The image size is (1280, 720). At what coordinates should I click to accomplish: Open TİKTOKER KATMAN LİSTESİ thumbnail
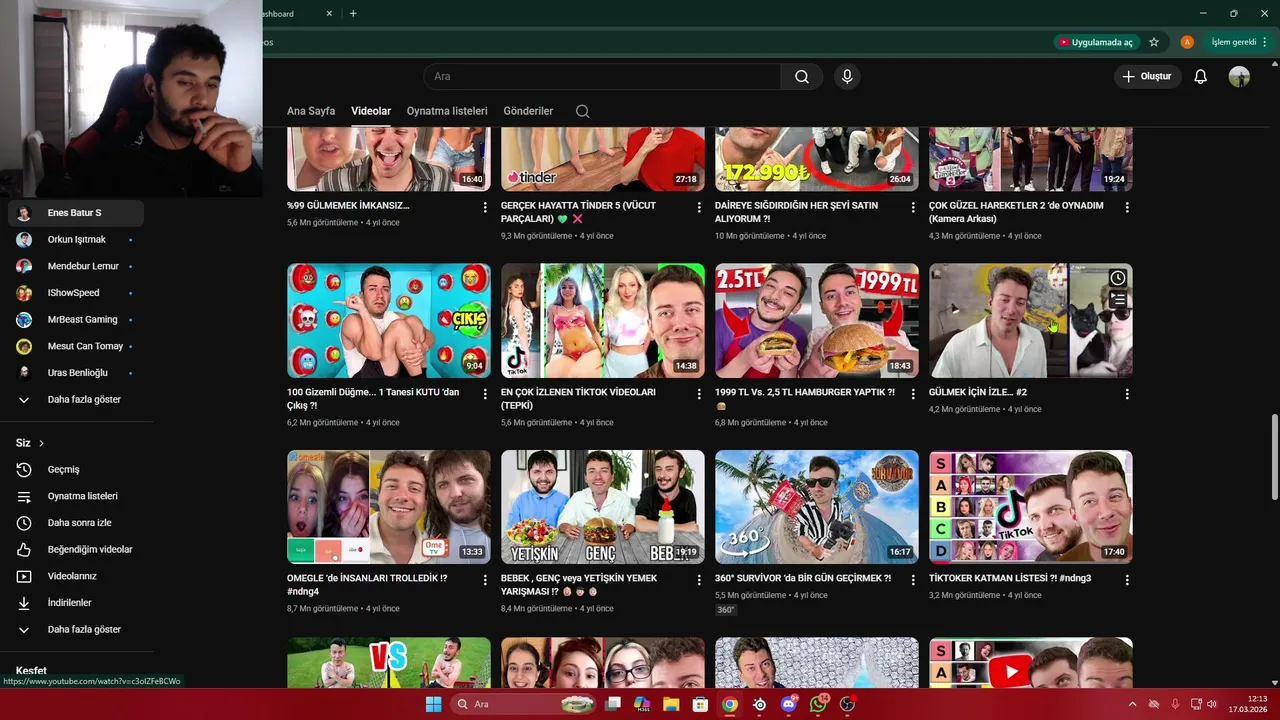tap(1031, 507)
